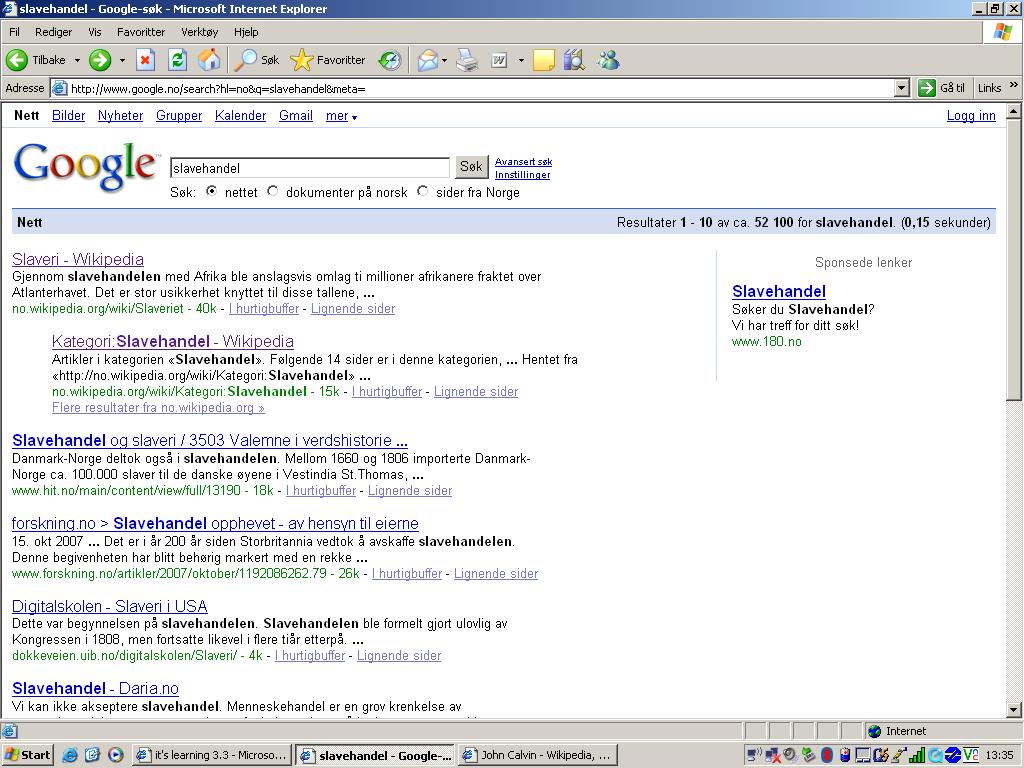The height and width of the screenshot is (768, 1024).
Task: Open the Verktøy menu
Action: pyautogui.click(x=199, y=32)
